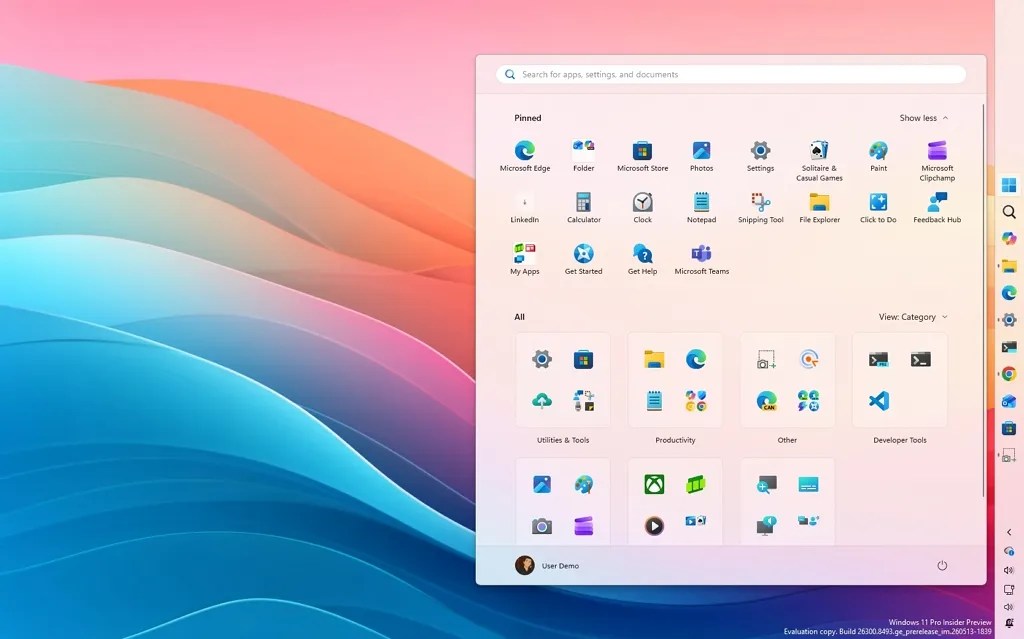Open the pinned Settings app
The width and height of the screenshot is (1024, 639).
[x=760, y=156]
